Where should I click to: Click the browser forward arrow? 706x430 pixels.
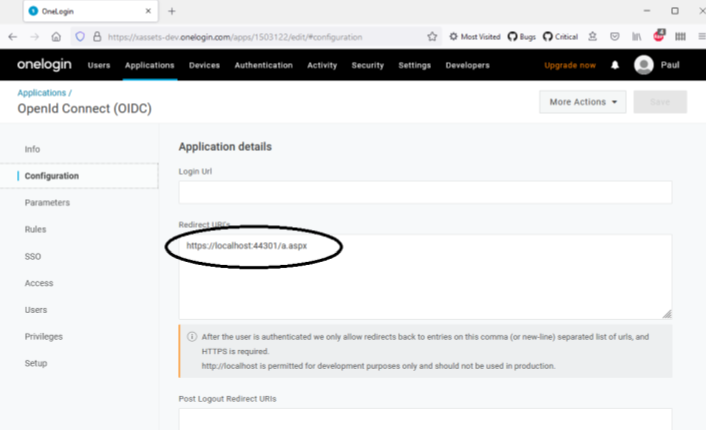tap(35, 37)
